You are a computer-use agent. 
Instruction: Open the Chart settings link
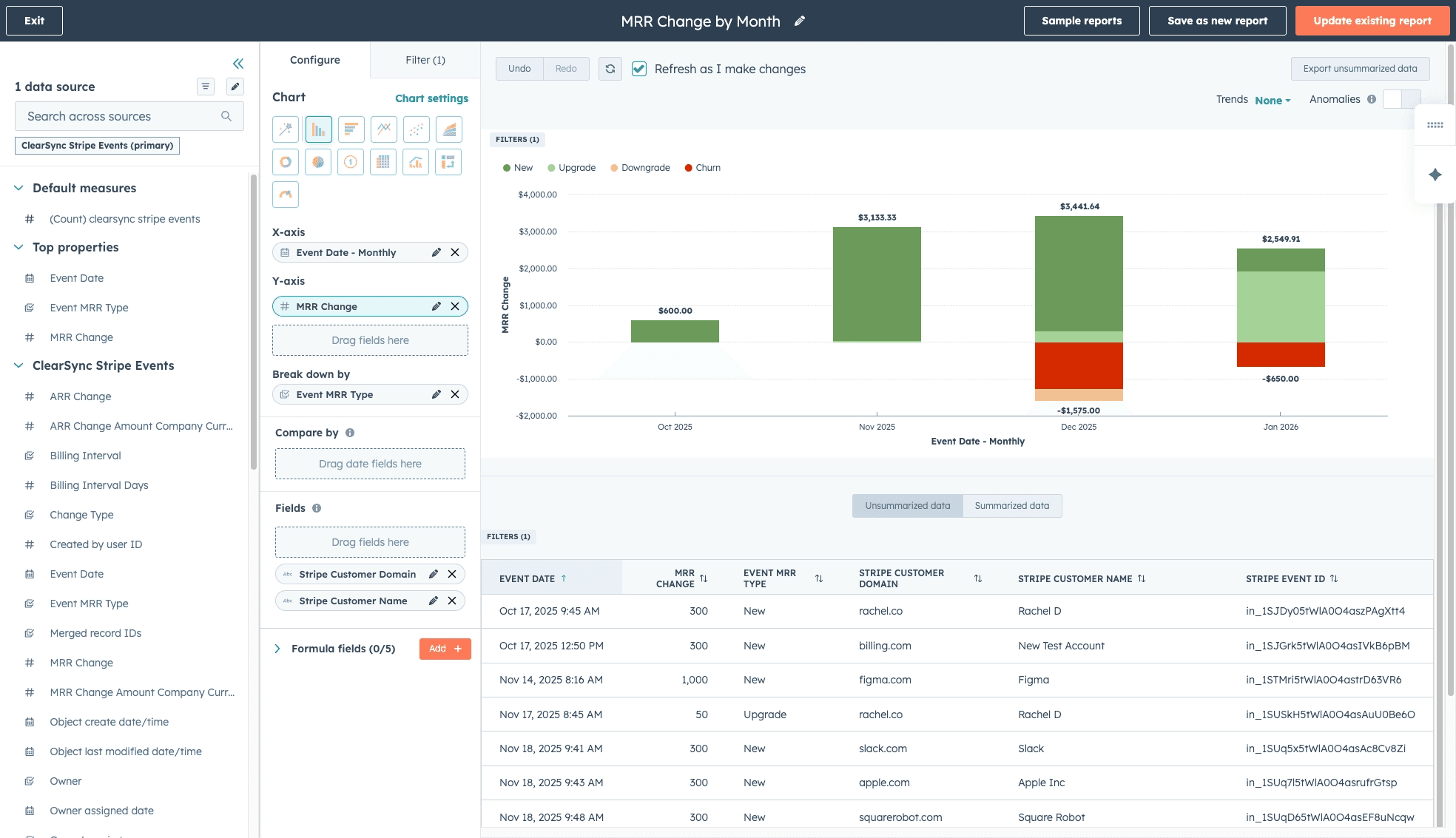click(431, 98)
